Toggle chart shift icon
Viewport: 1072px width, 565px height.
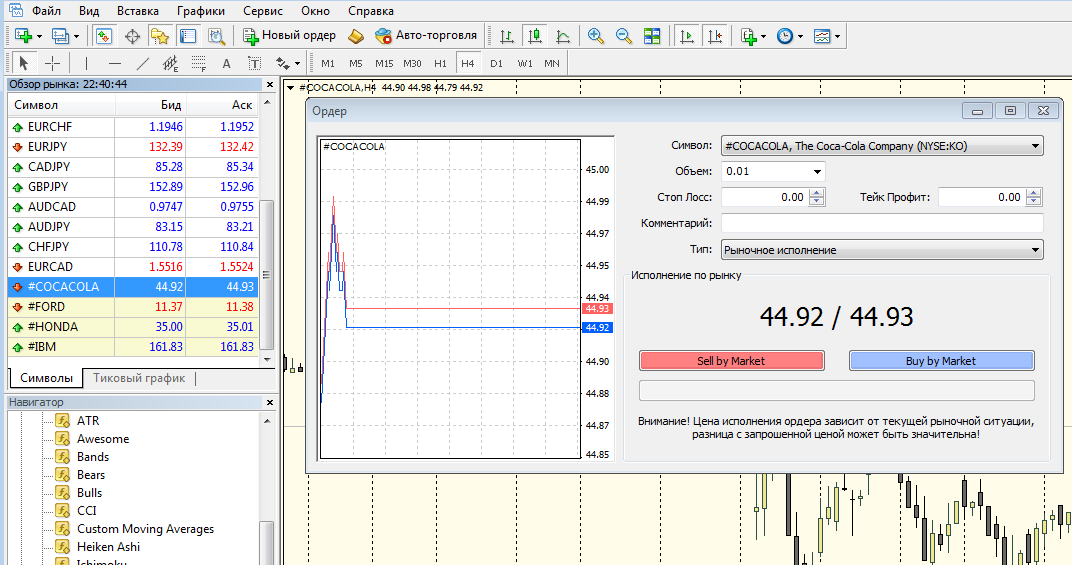(714, 36)
